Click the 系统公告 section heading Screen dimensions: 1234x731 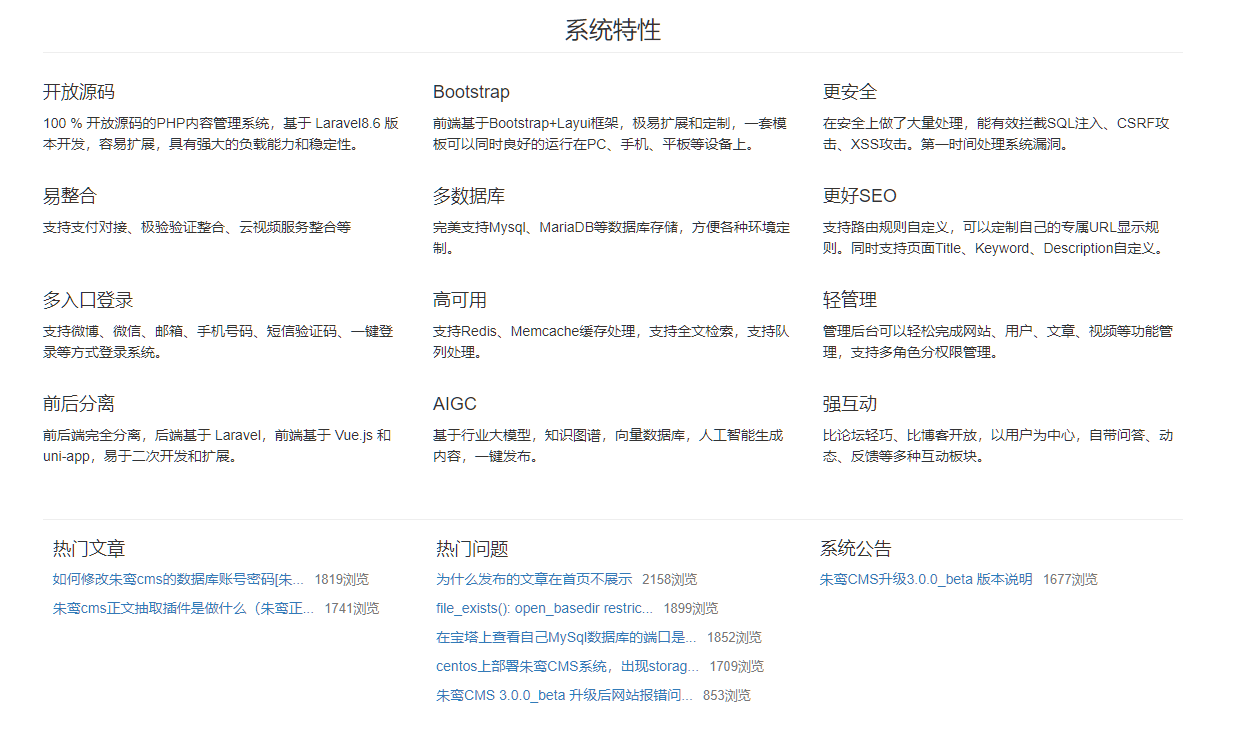[856, 549]
